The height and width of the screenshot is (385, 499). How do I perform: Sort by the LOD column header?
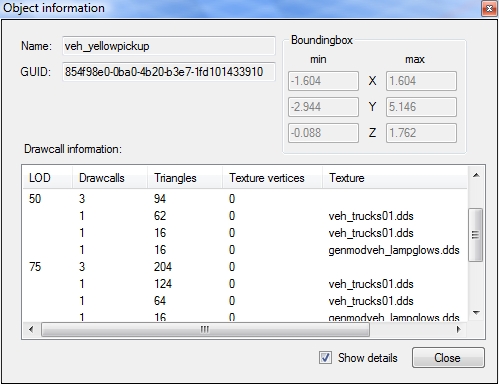point(47,178)
